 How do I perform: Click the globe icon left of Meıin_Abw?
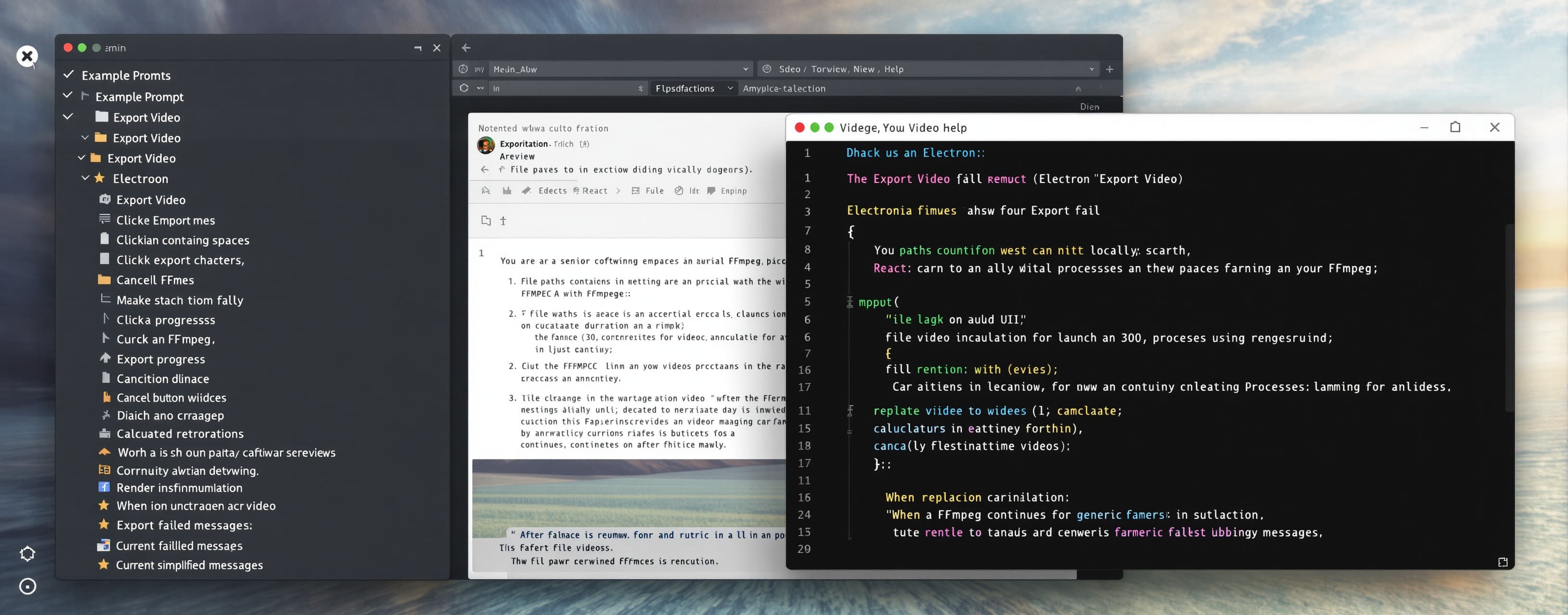coord(463,69)
